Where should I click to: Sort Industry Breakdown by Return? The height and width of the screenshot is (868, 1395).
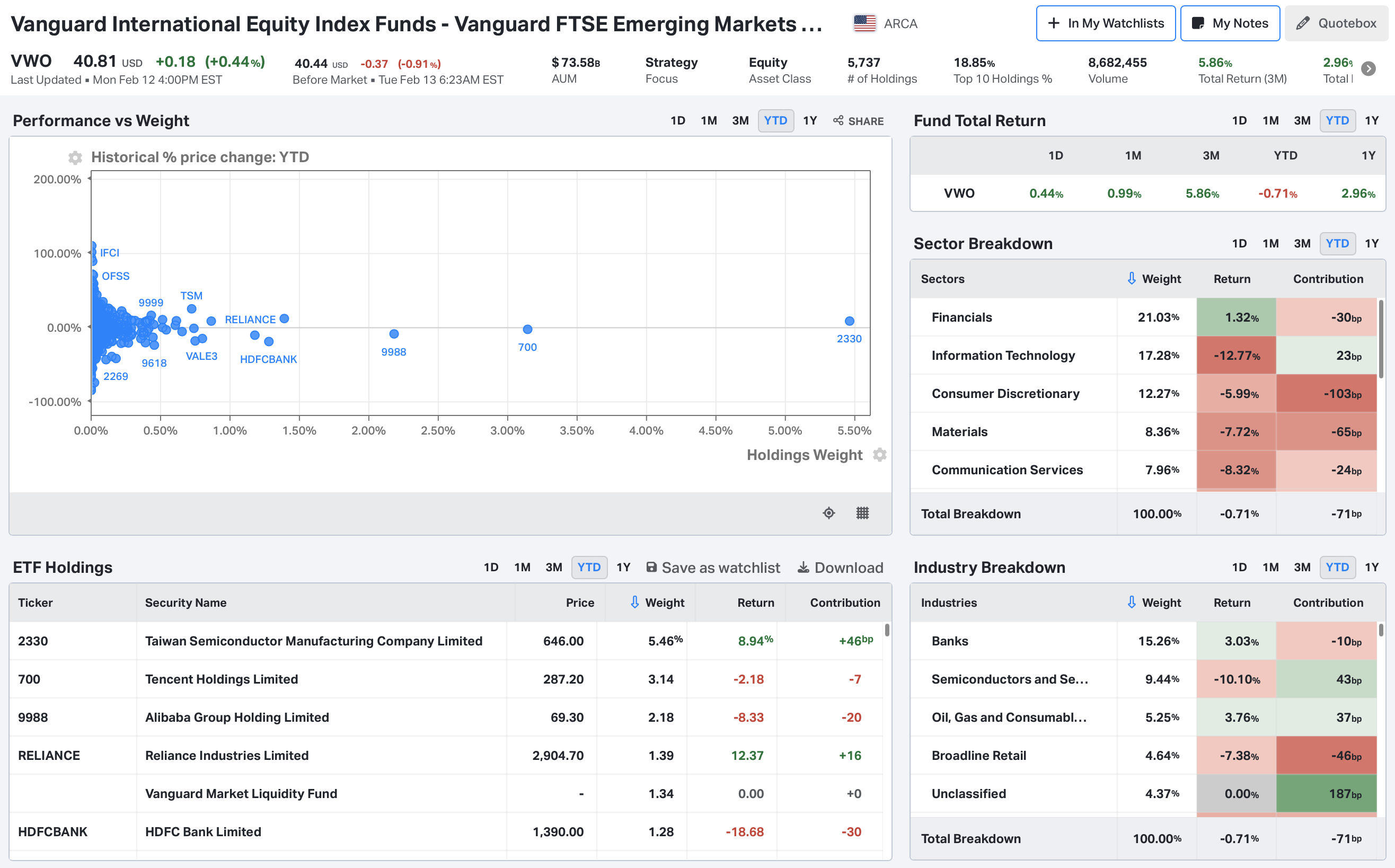tap(1232, 602)
